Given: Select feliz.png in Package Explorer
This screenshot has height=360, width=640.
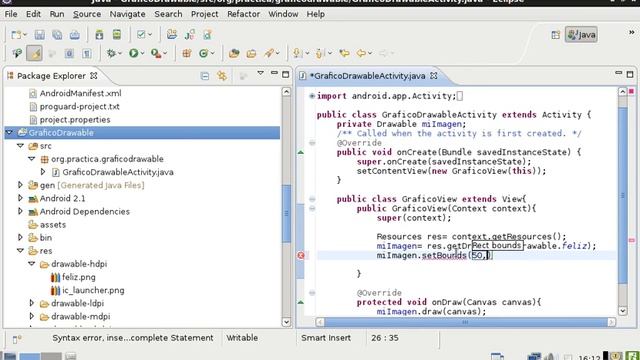Looking at the screenshot, I should point(73,277).
